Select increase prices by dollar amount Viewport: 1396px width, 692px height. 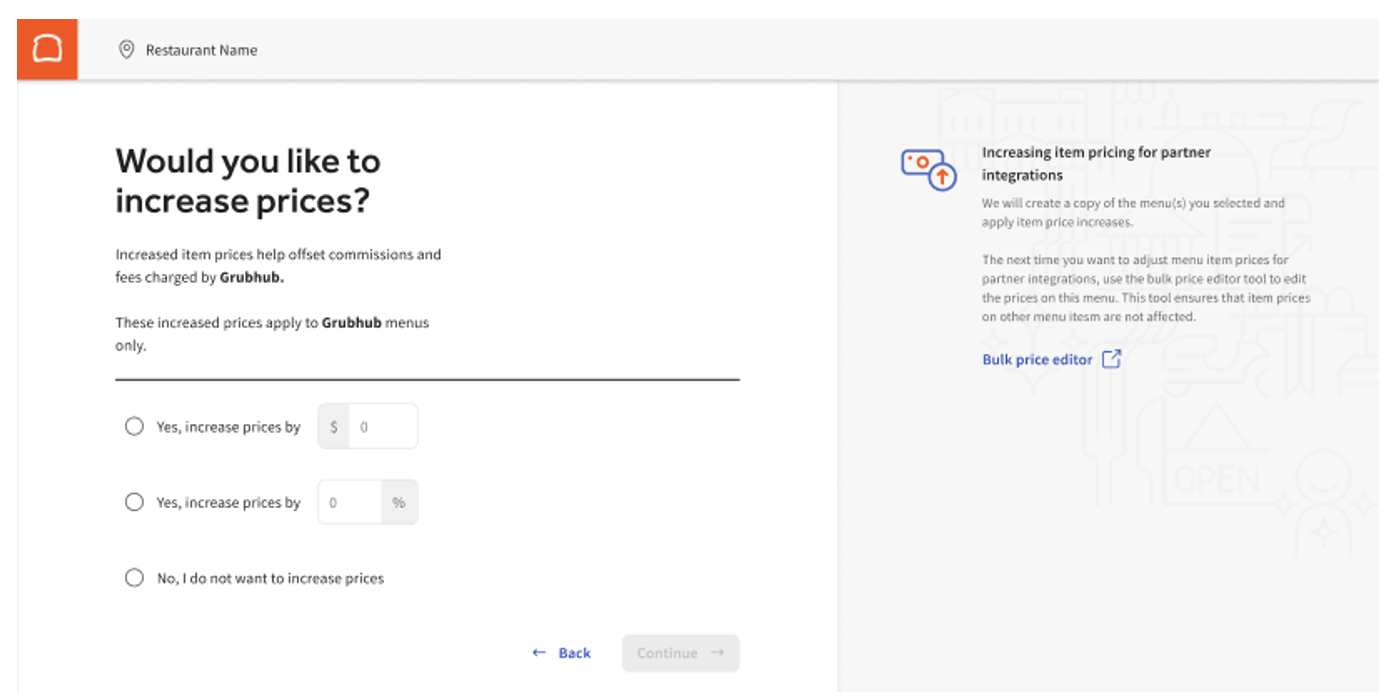(x=134, y=425)
